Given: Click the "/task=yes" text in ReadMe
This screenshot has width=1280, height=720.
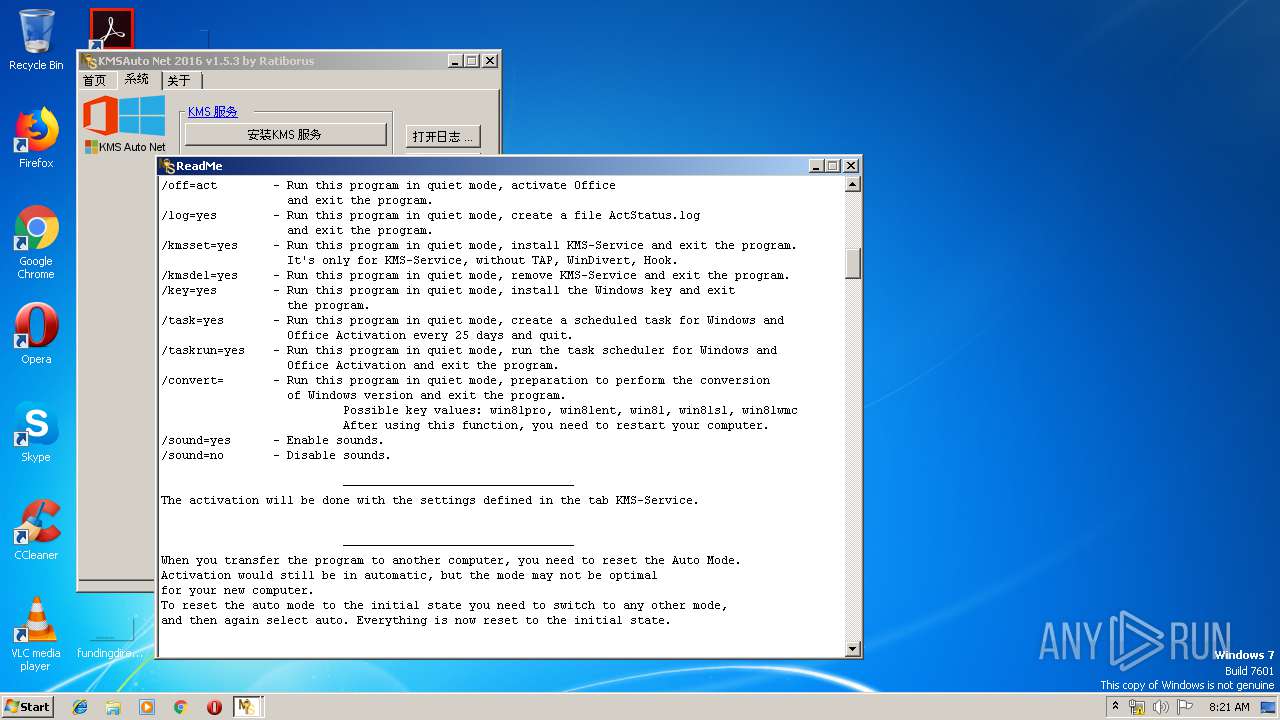Looking at the screenshot, I should click(x=193, y=320).
